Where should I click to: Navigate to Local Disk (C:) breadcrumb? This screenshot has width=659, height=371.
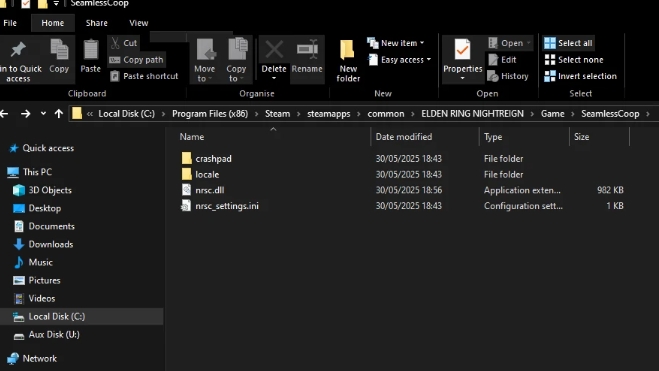coord(127,114)
